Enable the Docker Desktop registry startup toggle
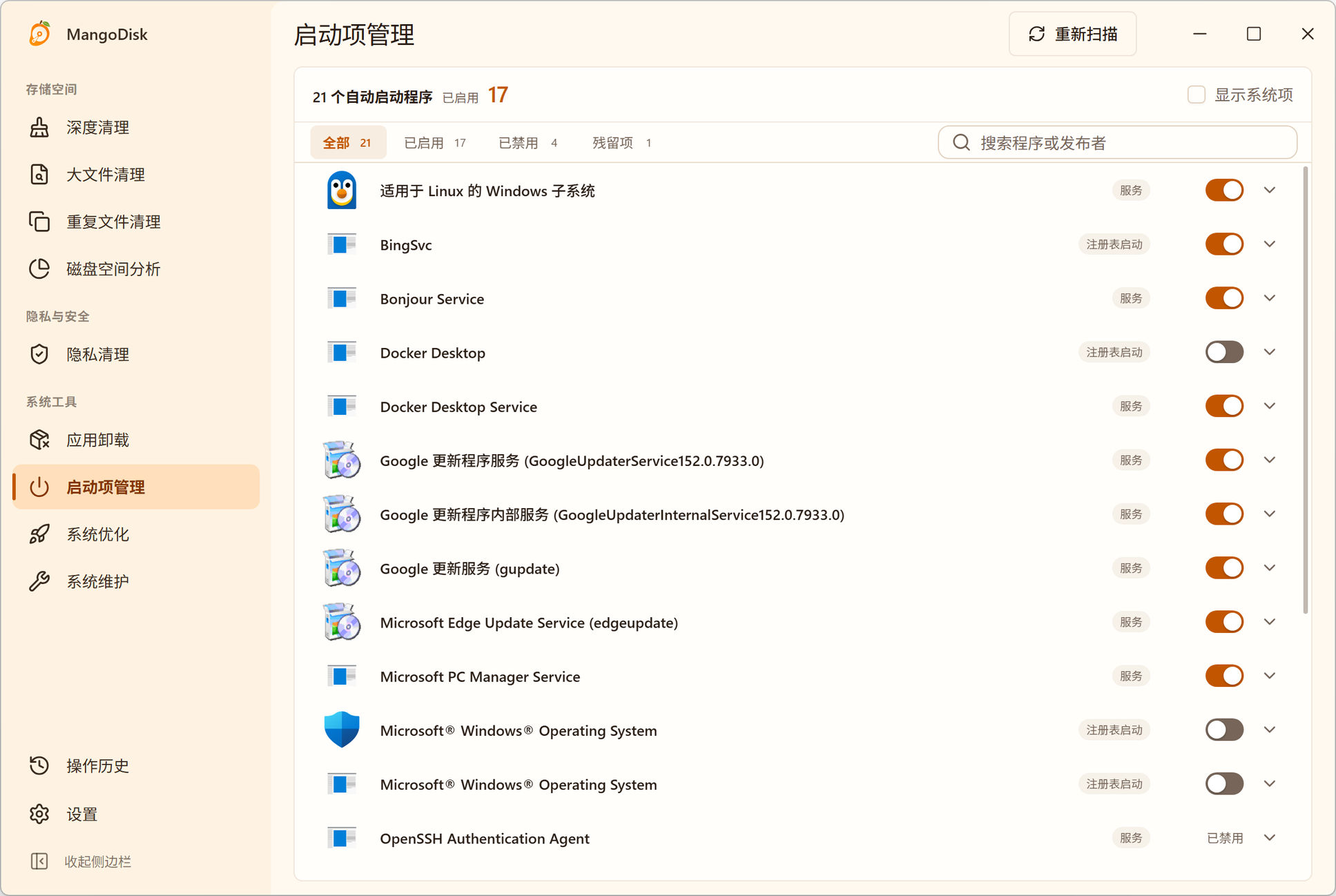This screenshot has height=896, width=1336. tap(1224, 351)
